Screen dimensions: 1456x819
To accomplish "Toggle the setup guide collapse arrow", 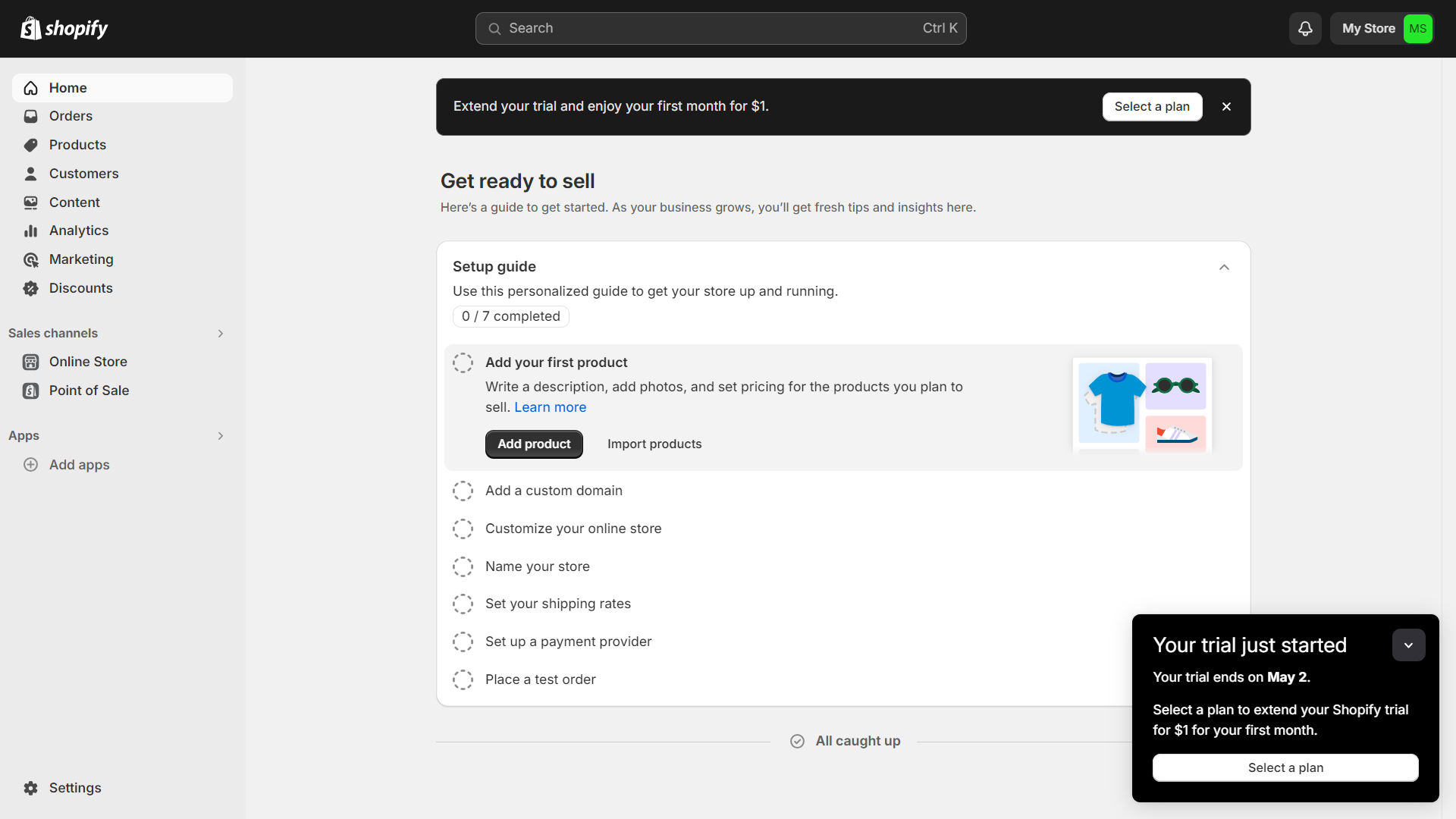I will pos(1224,267).
